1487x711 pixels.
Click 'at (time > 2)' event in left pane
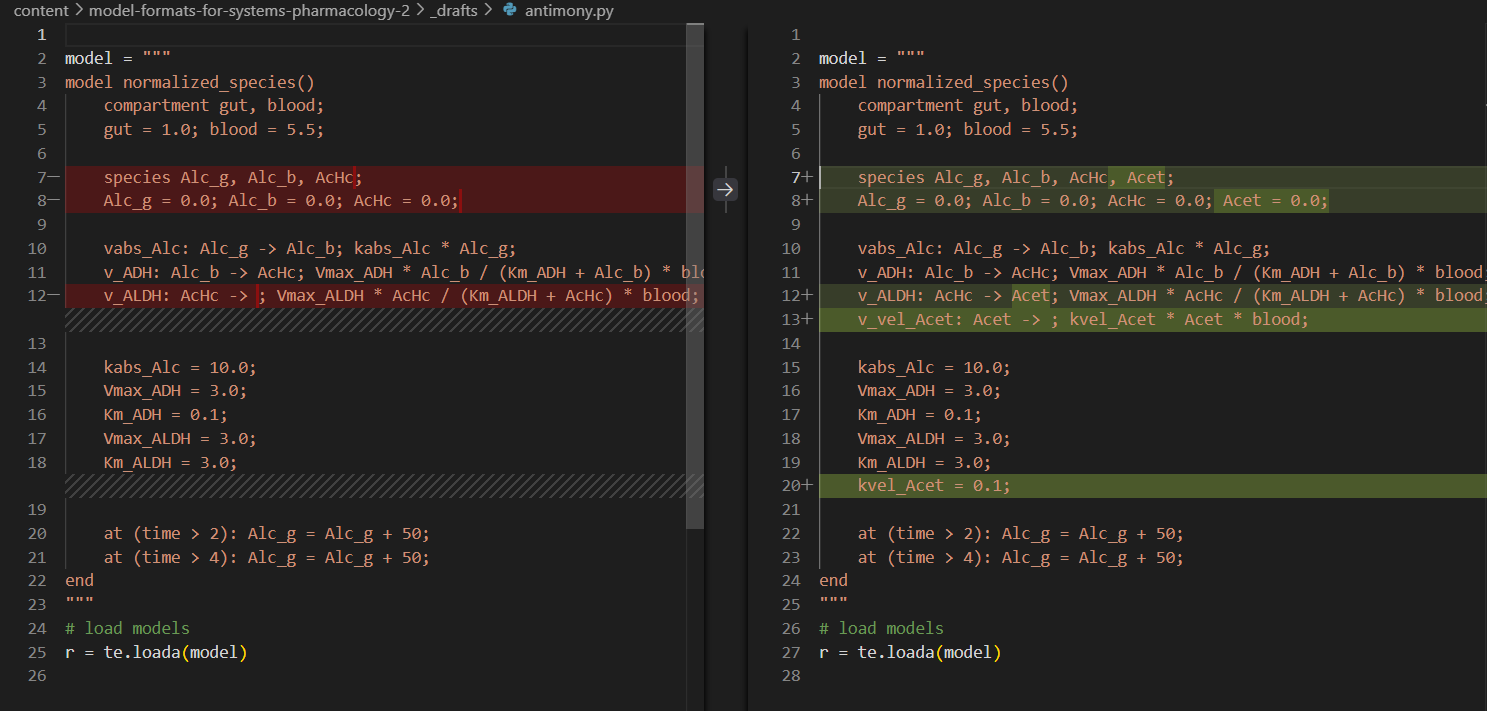(166, 533)
